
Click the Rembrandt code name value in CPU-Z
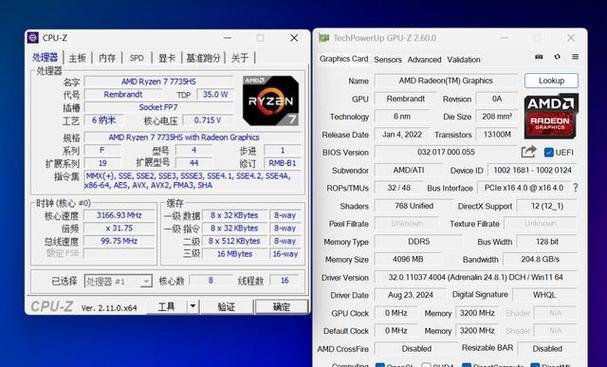[x=123, y=94]
